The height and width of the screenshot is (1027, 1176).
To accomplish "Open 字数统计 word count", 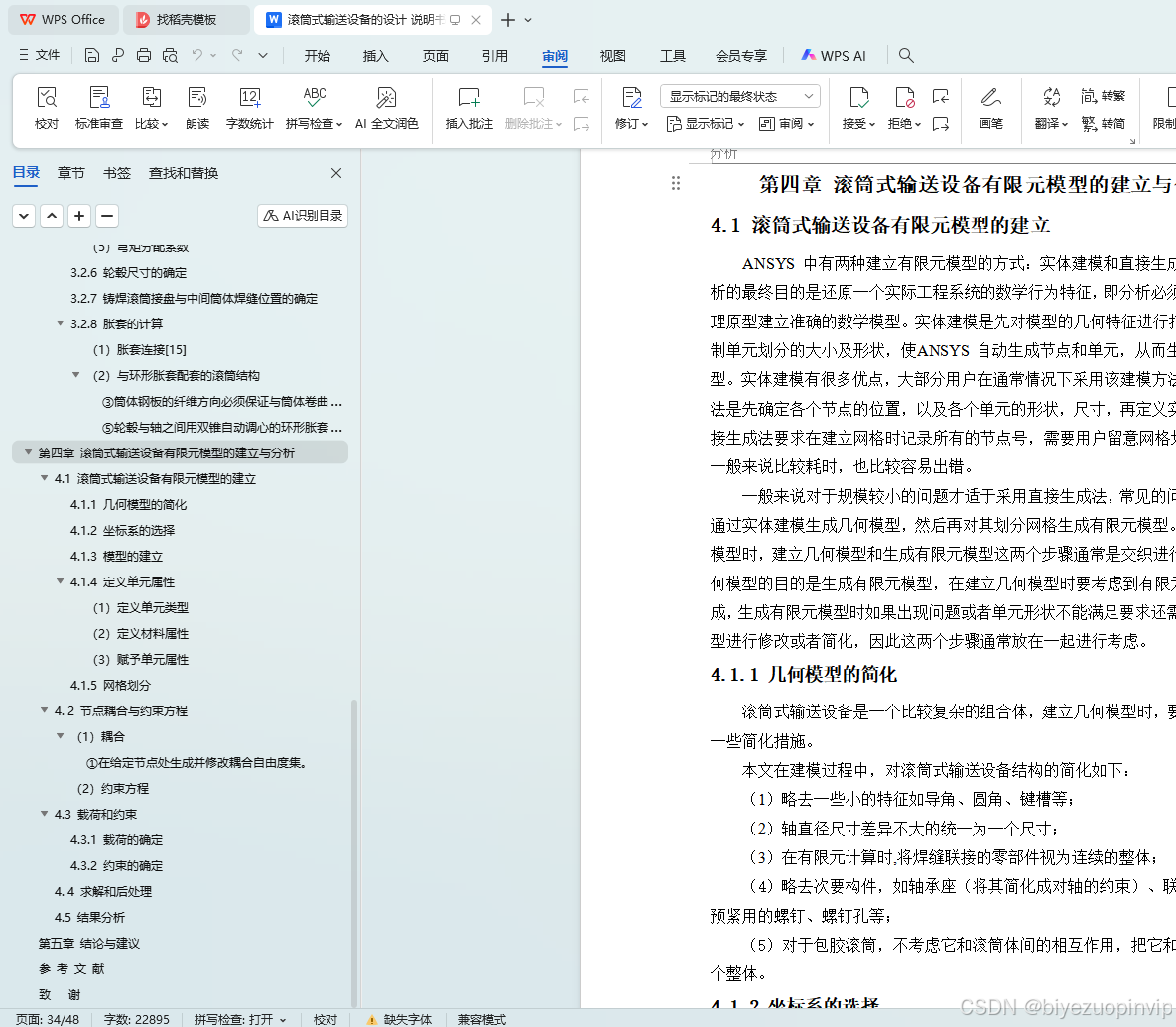I will click(x=250, y=108).
